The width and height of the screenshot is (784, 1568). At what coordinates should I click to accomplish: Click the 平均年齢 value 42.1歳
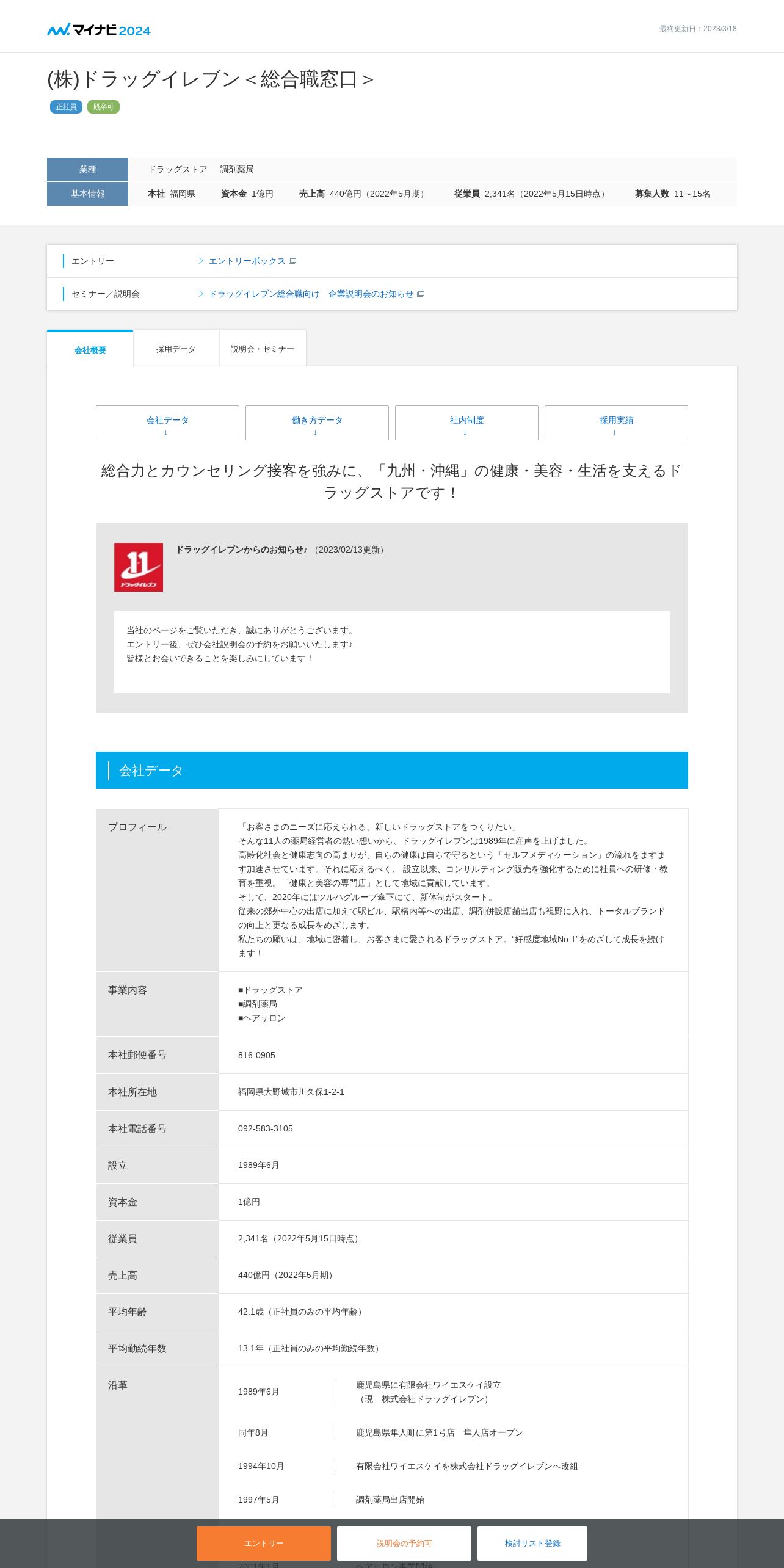pyautogui.click(x=302, y=1312)
